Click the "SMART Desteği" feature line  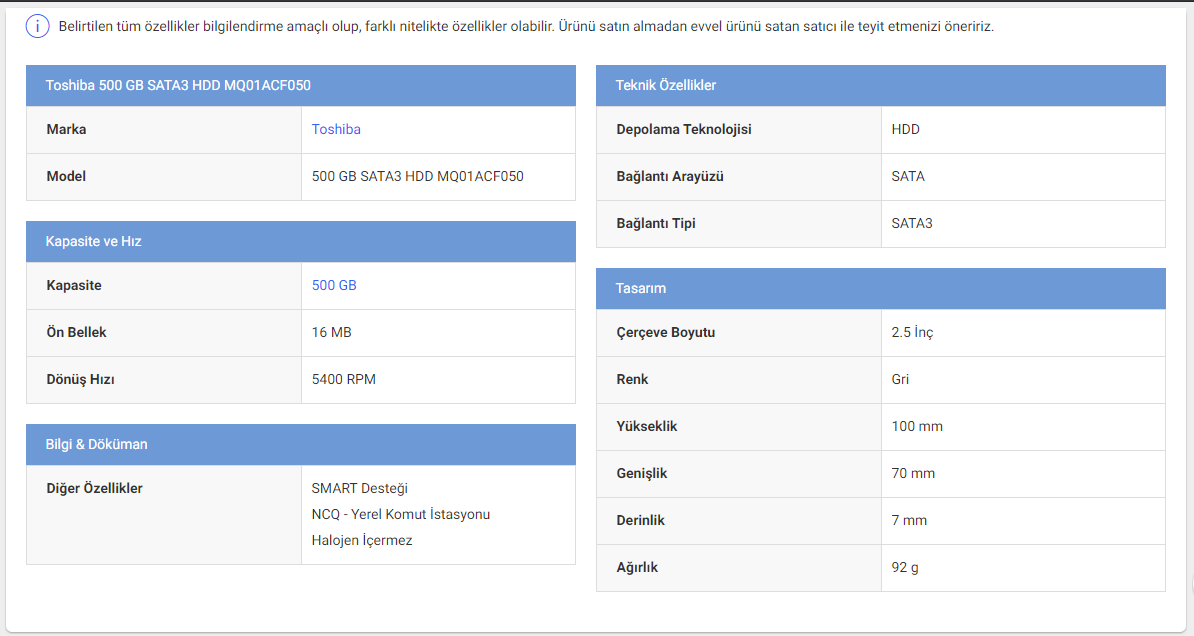pos(359,489)
